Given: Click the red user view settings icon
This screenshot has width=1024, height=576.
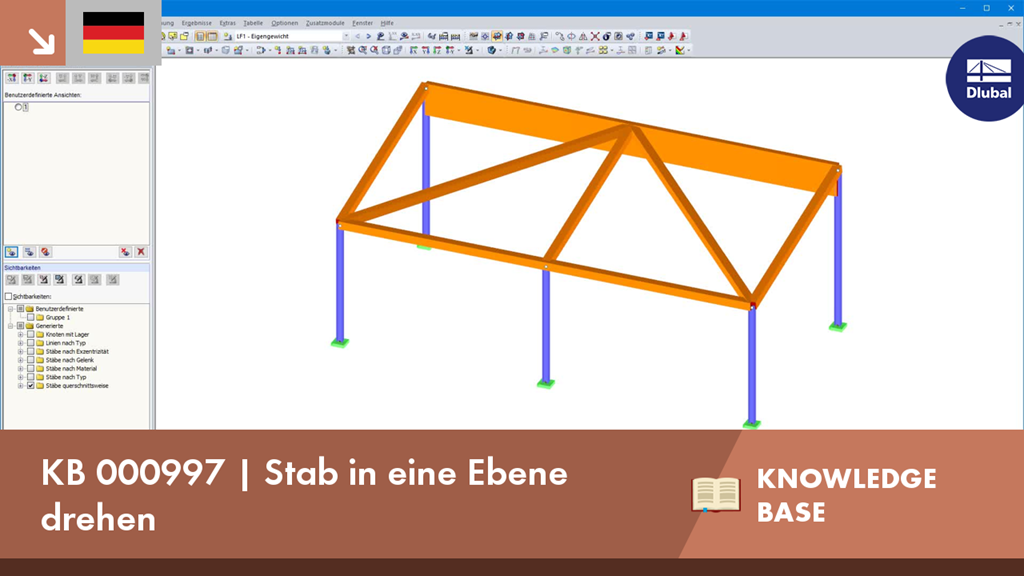Looking at the screenshot, I should [45, 252].
